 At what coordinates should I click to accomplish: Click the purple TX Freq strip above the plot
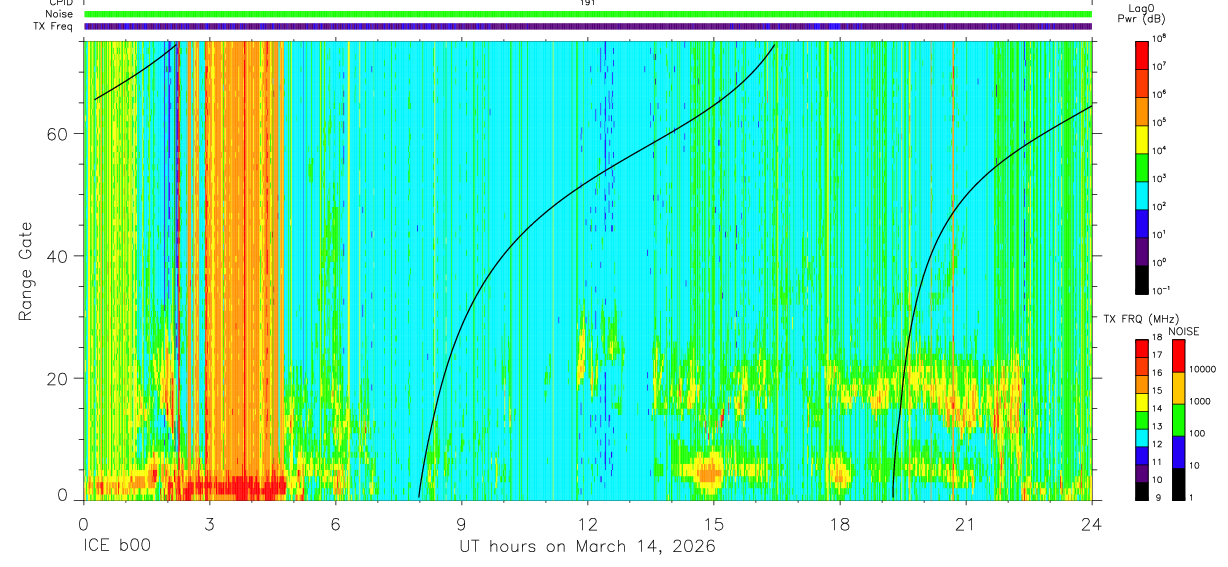[588, 26]
